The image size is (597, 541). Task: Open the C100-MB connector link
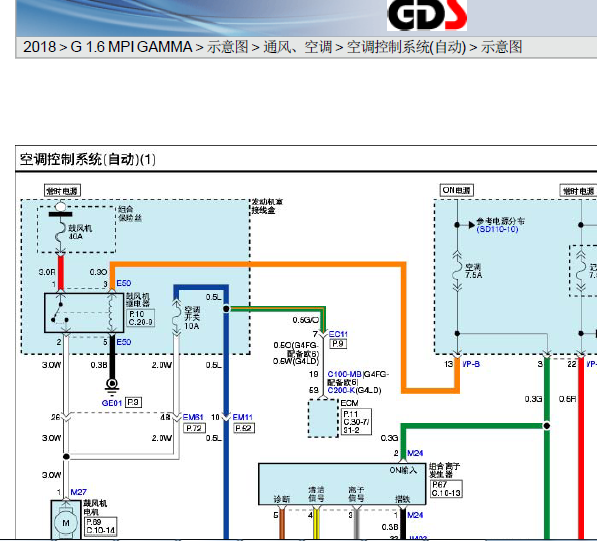(345, 374)
